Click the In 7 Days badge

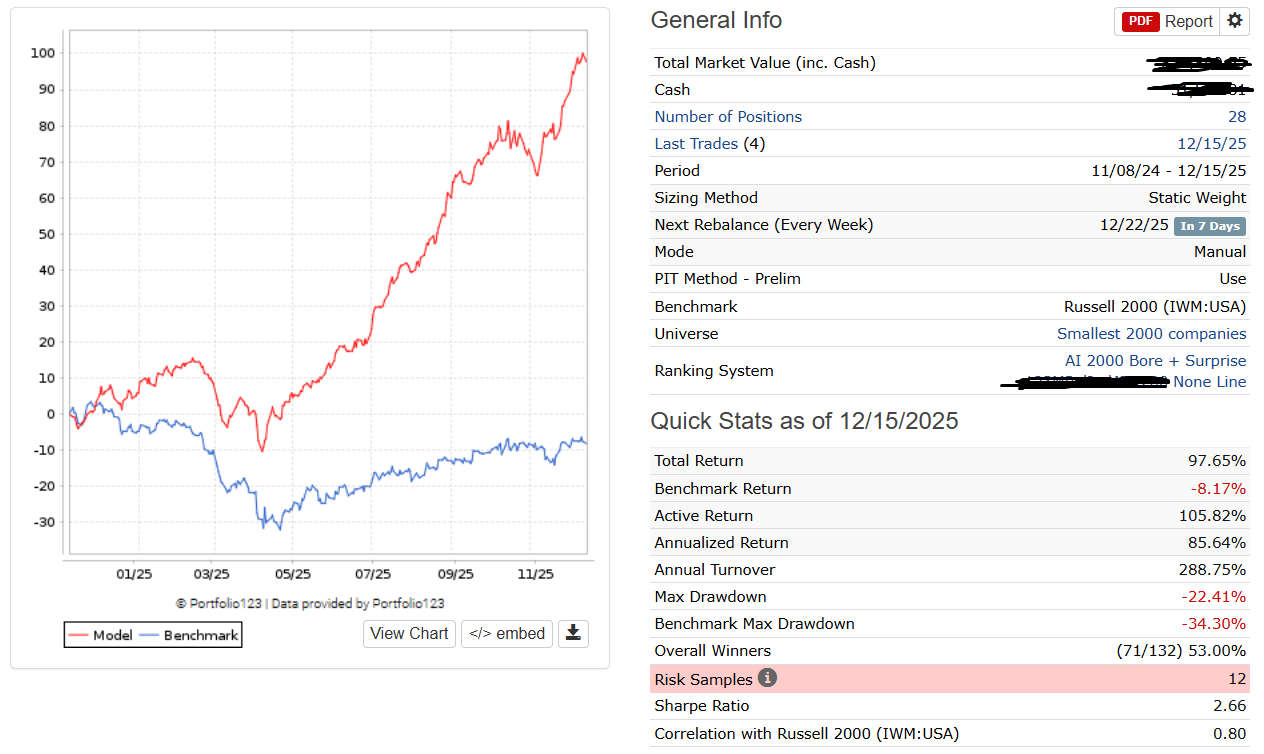click(x=1210, y=226)
